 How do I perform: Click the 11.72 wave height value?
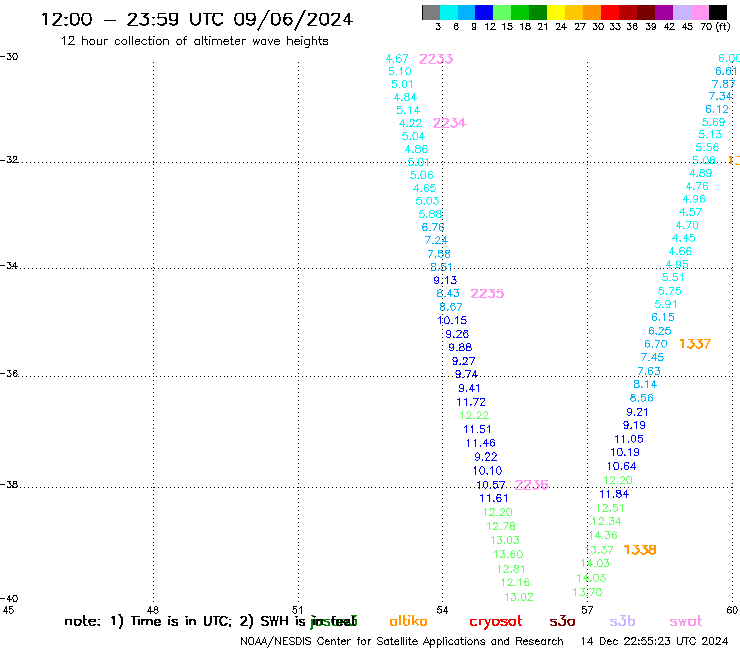tap(471, 402)
